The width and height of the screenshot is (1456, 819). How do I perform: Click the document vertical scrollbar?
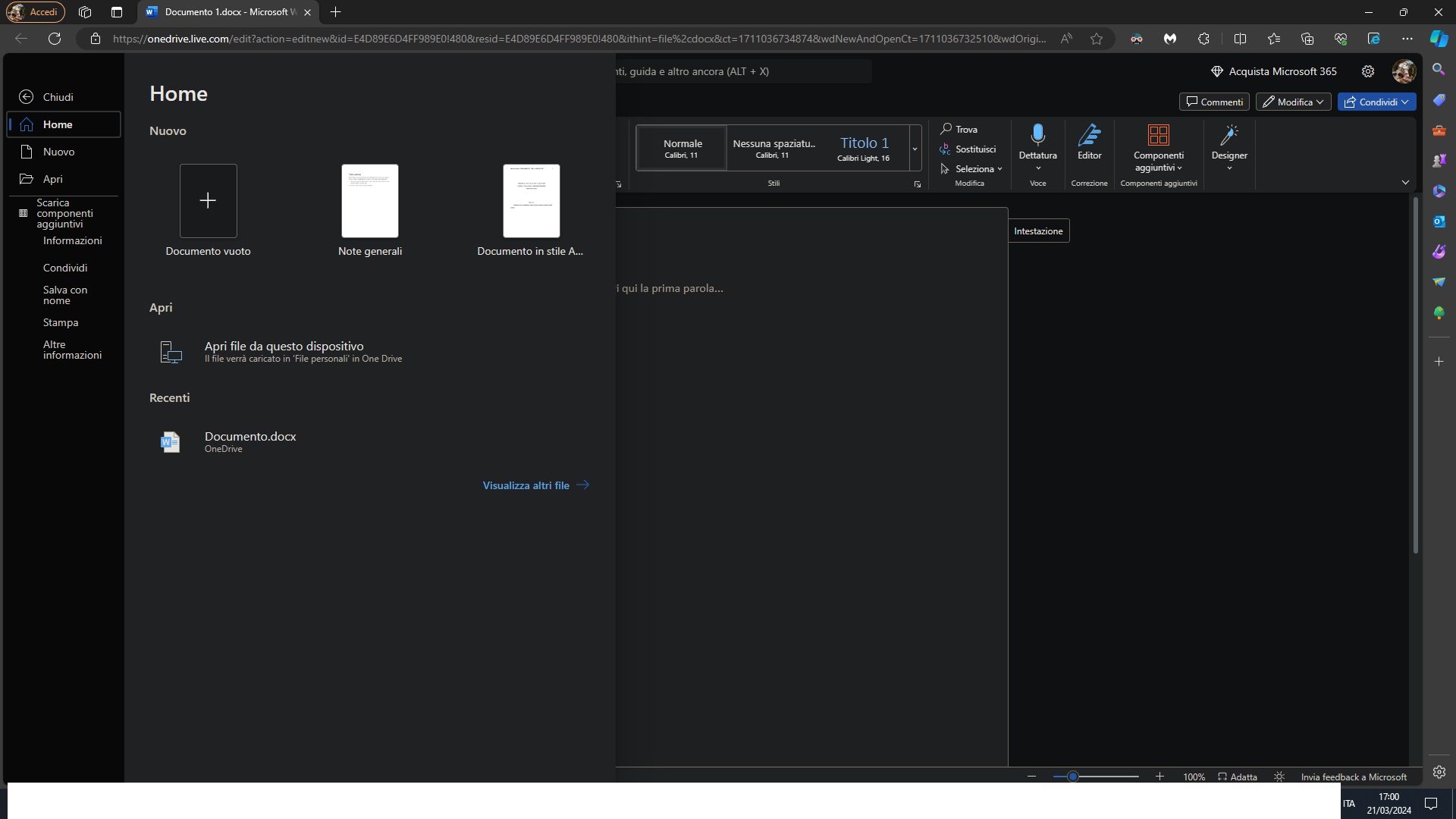click(x=1415, y=375)
